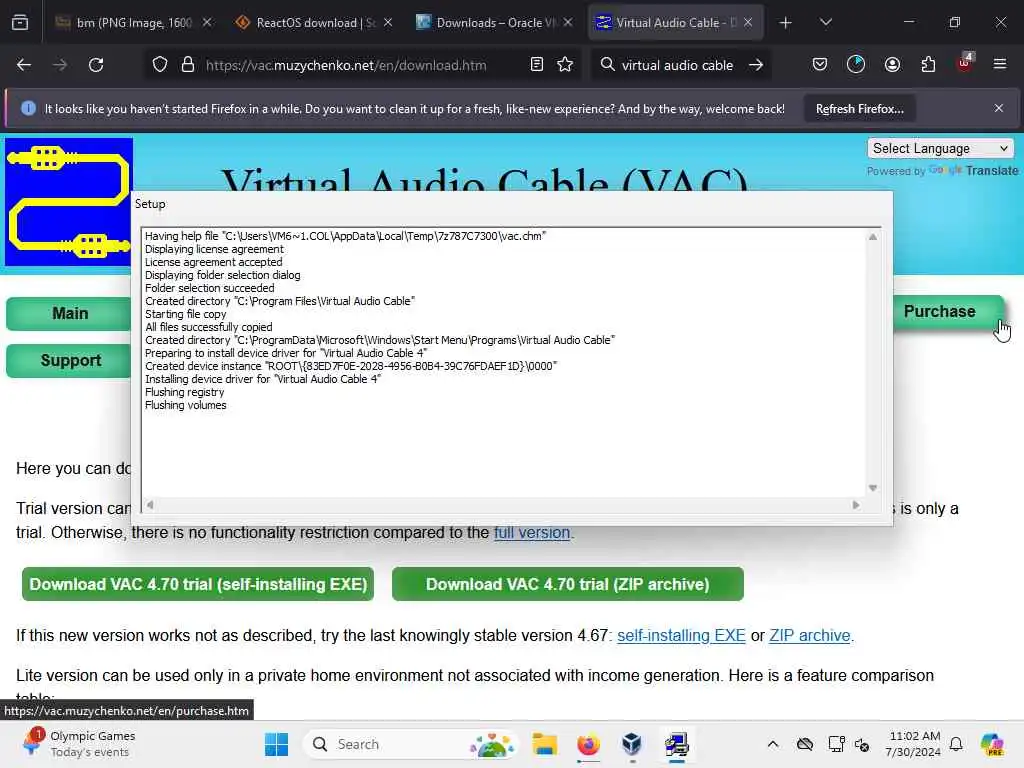Screen dimensions: 1024x768
Task: Click the VAC cable logo image
Action: tap(69, 202)
